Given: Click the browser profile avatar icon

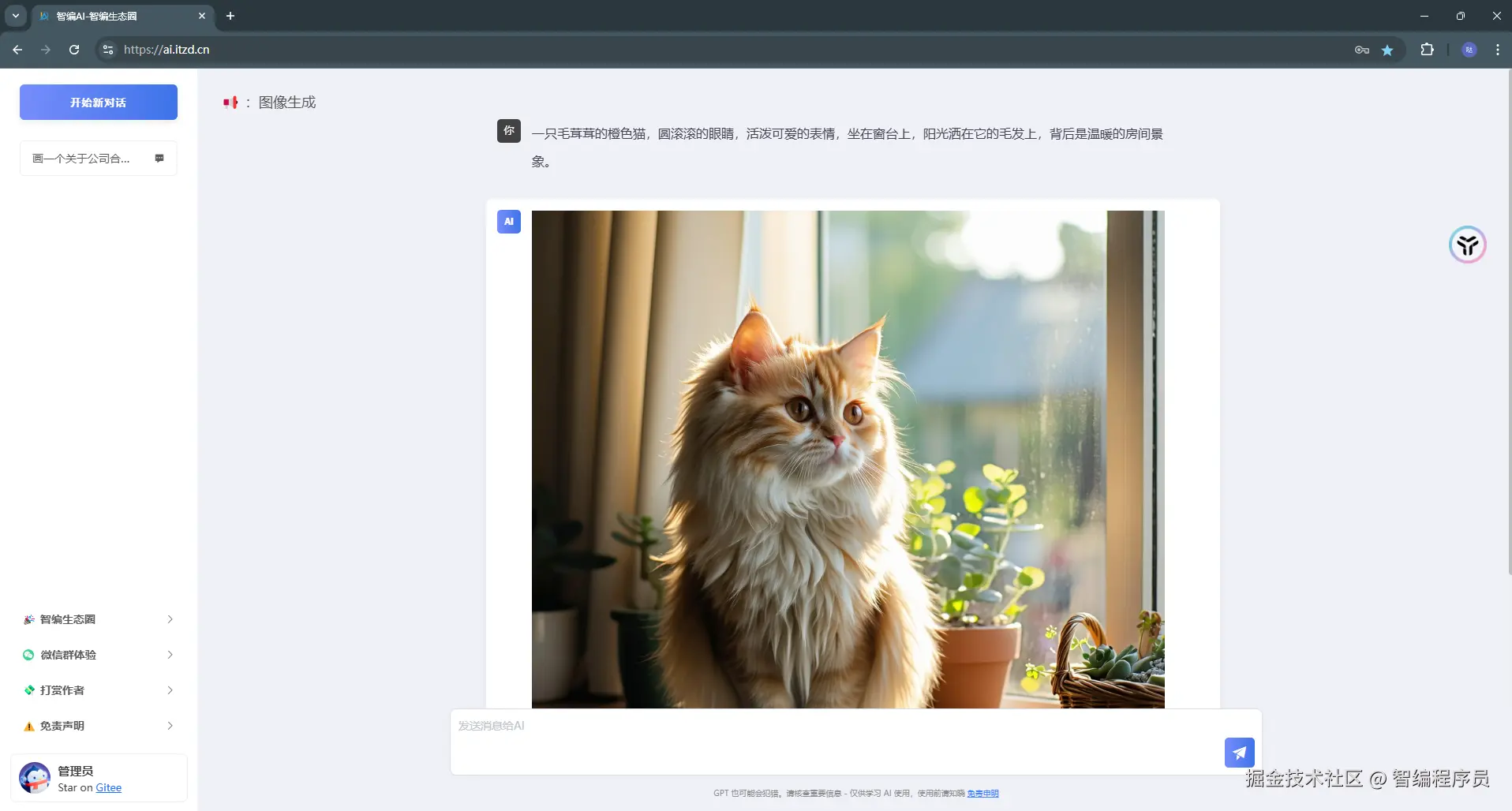Looking at the screenshot, I should tap(1469, 50).
